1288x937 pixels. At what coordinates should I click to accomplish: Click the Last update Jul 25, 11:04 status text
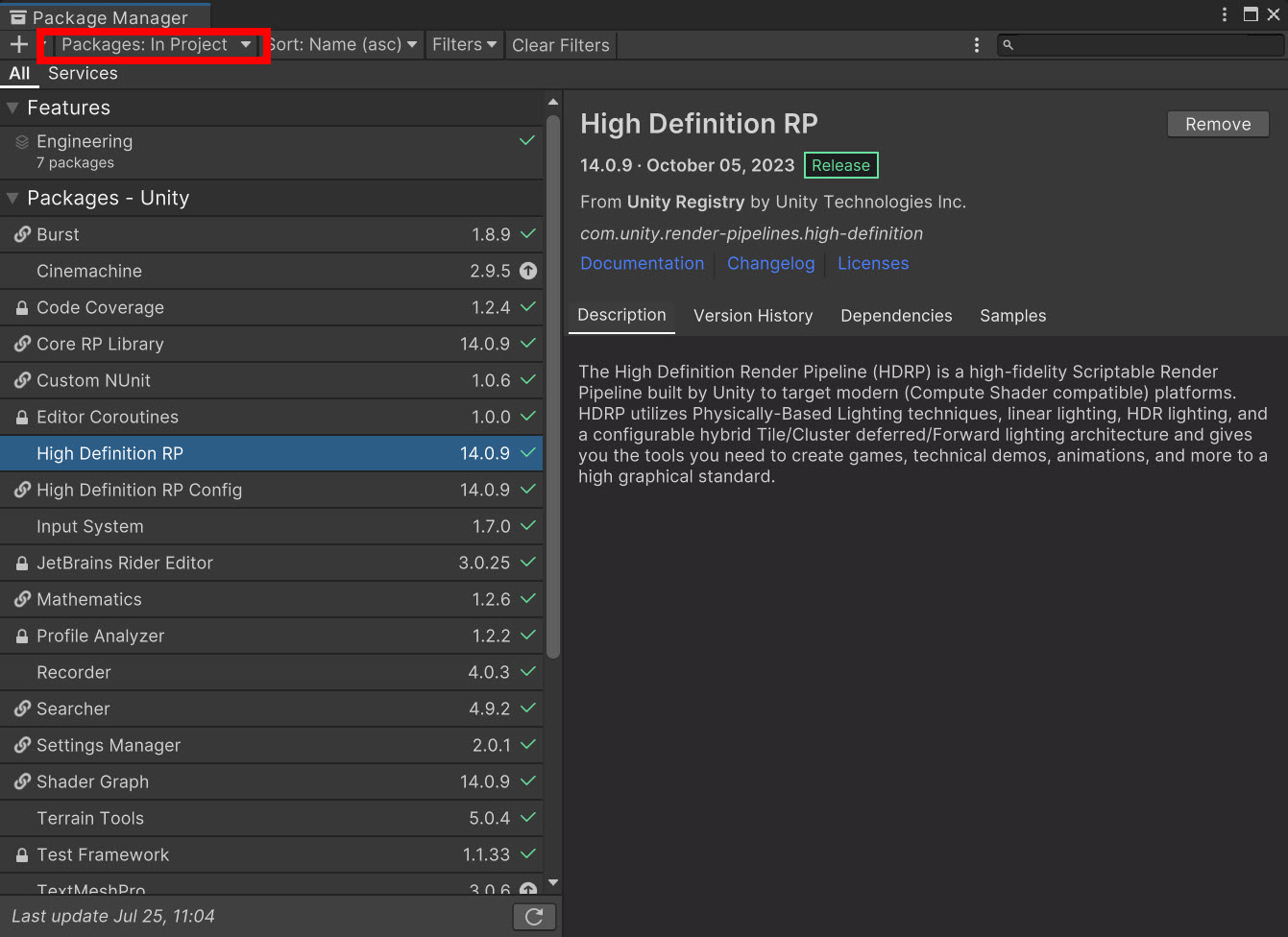tap(113, 916)
